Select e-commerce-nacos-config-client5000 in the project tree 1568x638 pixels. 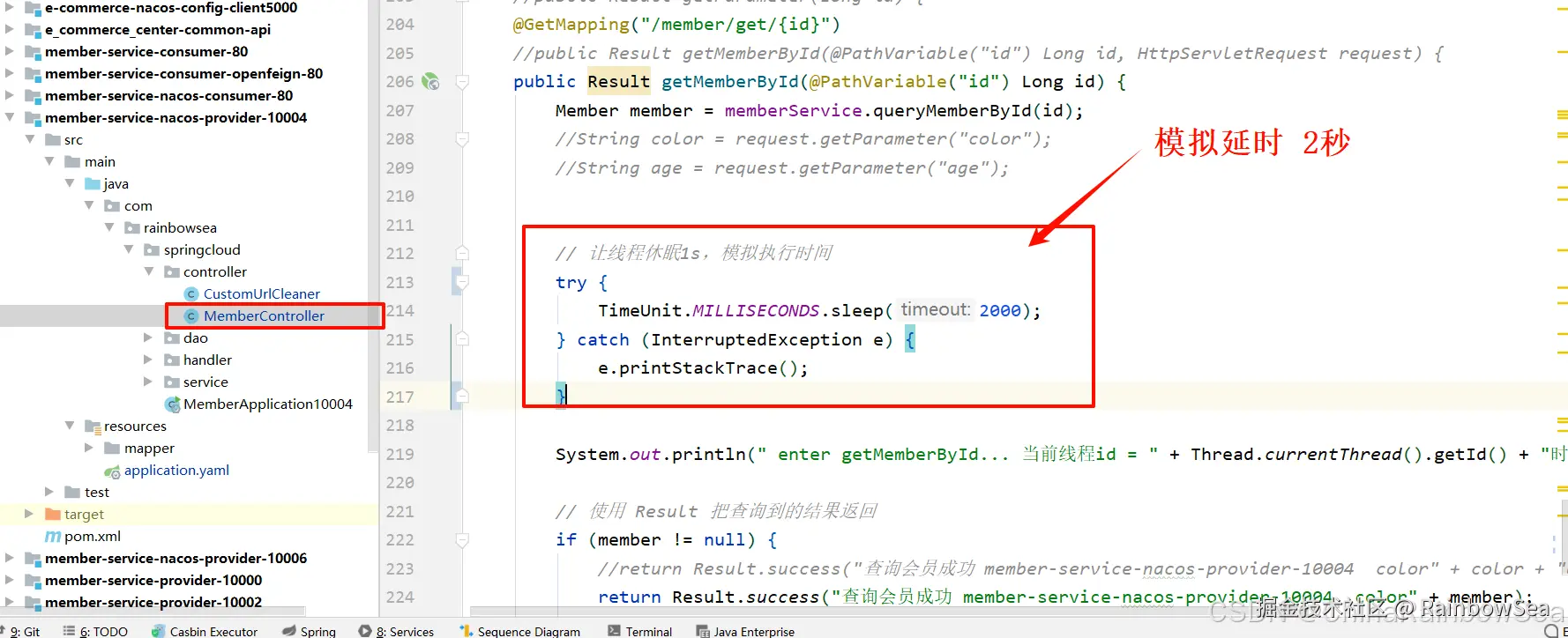(171, 8)
